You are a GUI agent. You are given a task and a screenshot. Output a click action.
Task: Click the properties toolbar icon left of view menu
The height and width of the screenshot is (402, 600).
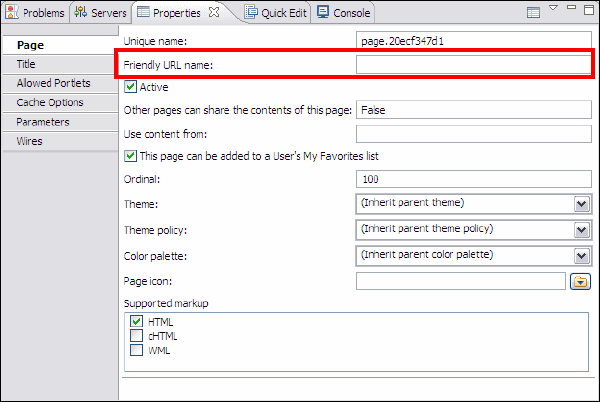[x=532, y=11]
